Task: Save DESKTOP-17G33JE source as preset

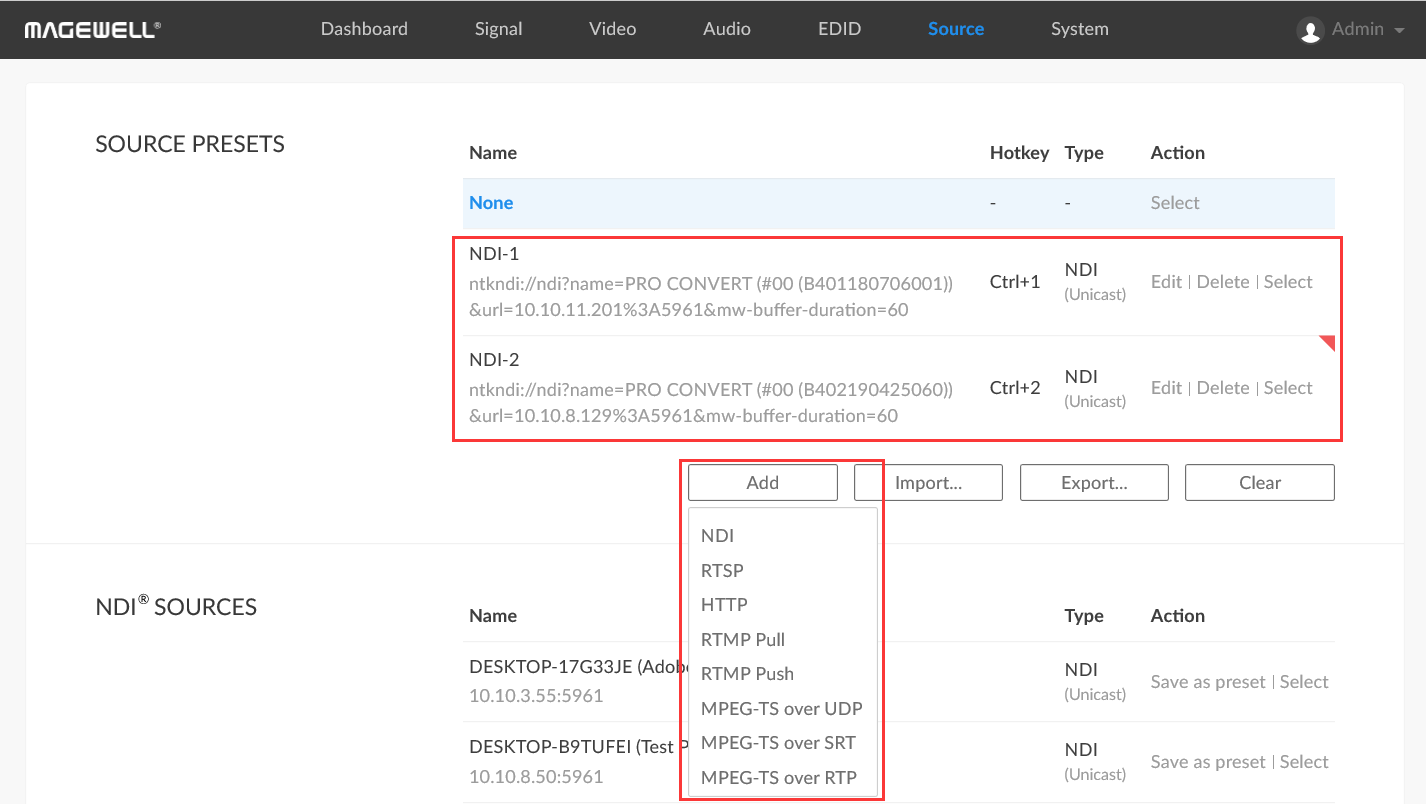Action: 1208,682
